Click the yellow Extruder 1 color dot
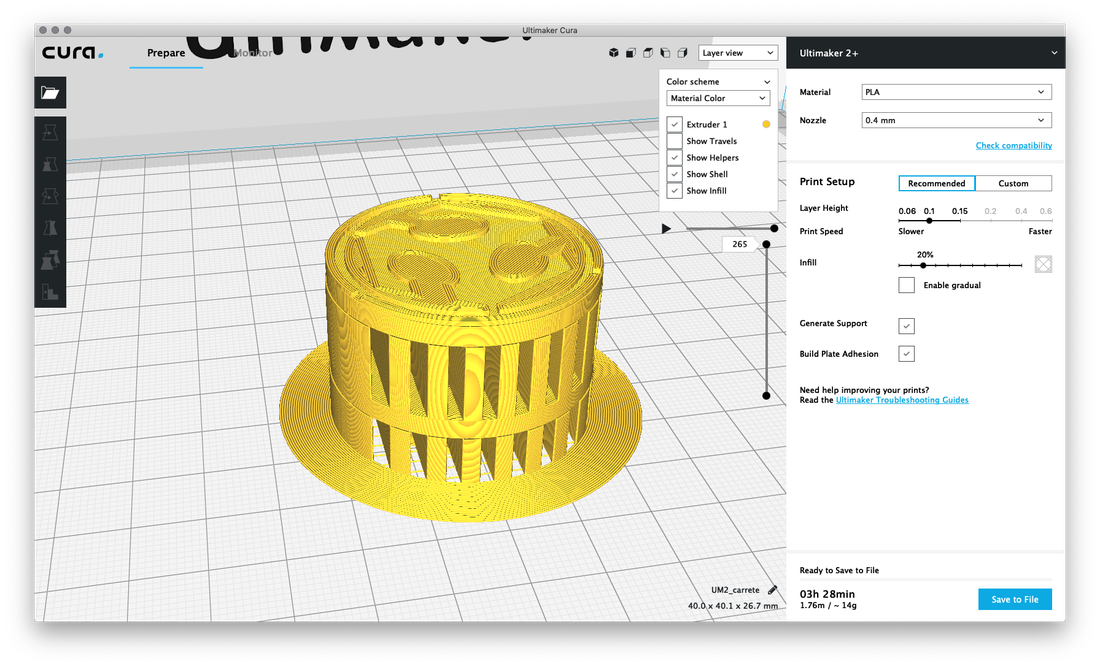This screenshot has width=1100, height=667. point(766,124)
